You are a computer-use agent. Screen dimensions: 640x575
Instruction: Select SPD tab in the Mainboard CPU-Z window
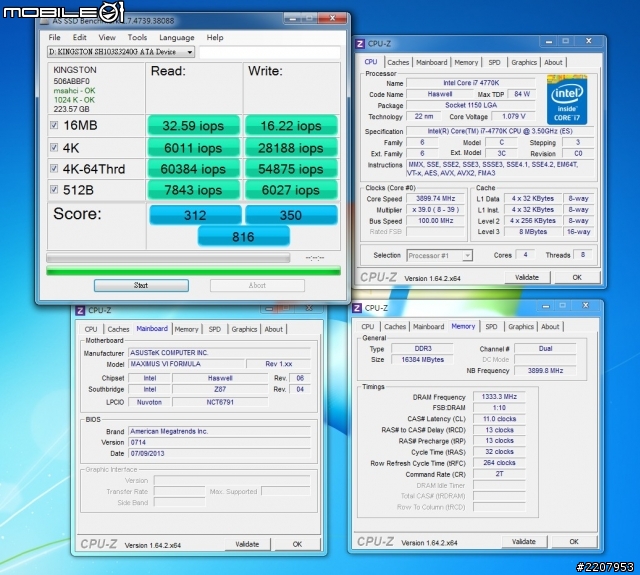coord(215,329)
